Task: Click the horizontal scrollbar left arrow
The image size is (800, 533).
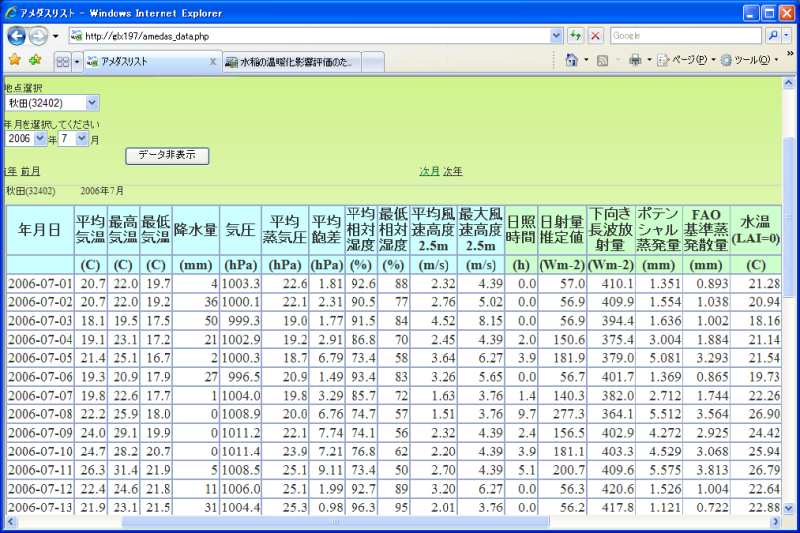Action: [11, 521]
